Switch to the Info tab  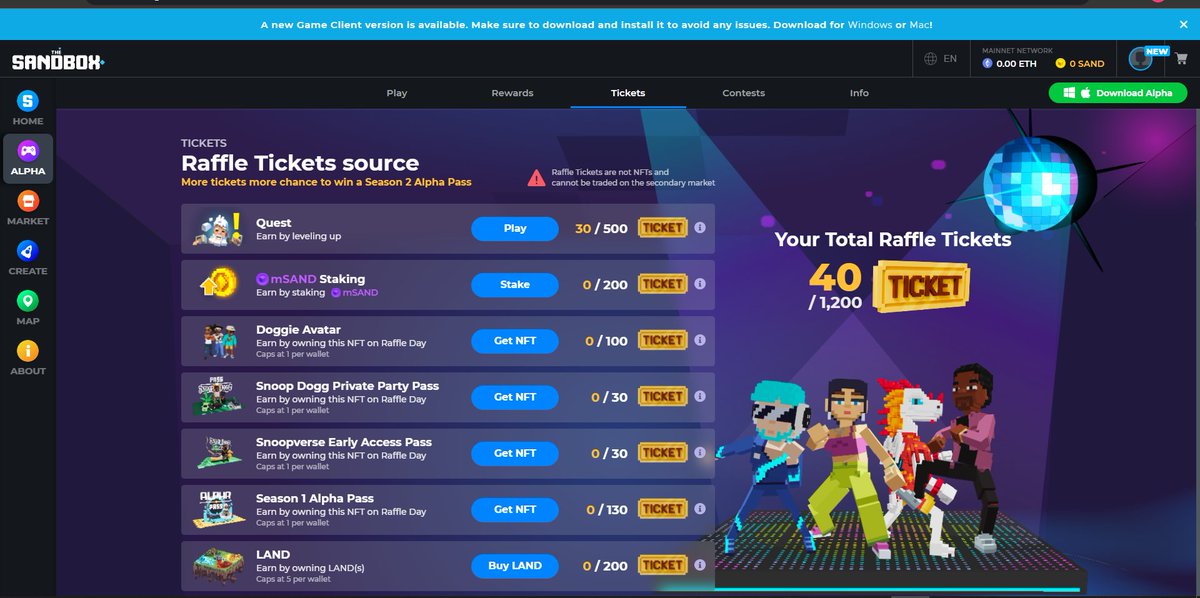[x=859, y=93]
